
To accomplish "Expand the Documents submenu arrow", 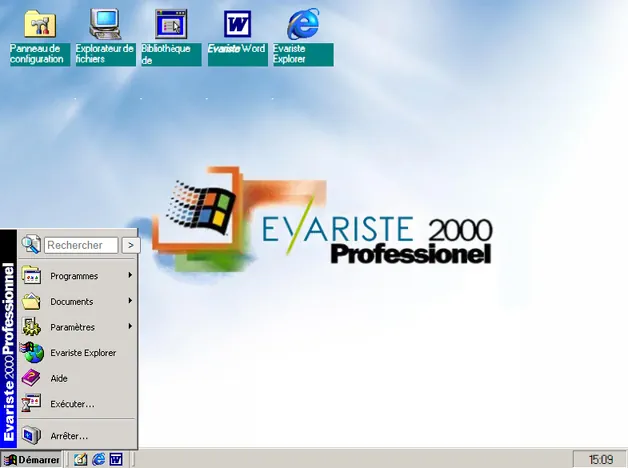I will pos(130,301).
